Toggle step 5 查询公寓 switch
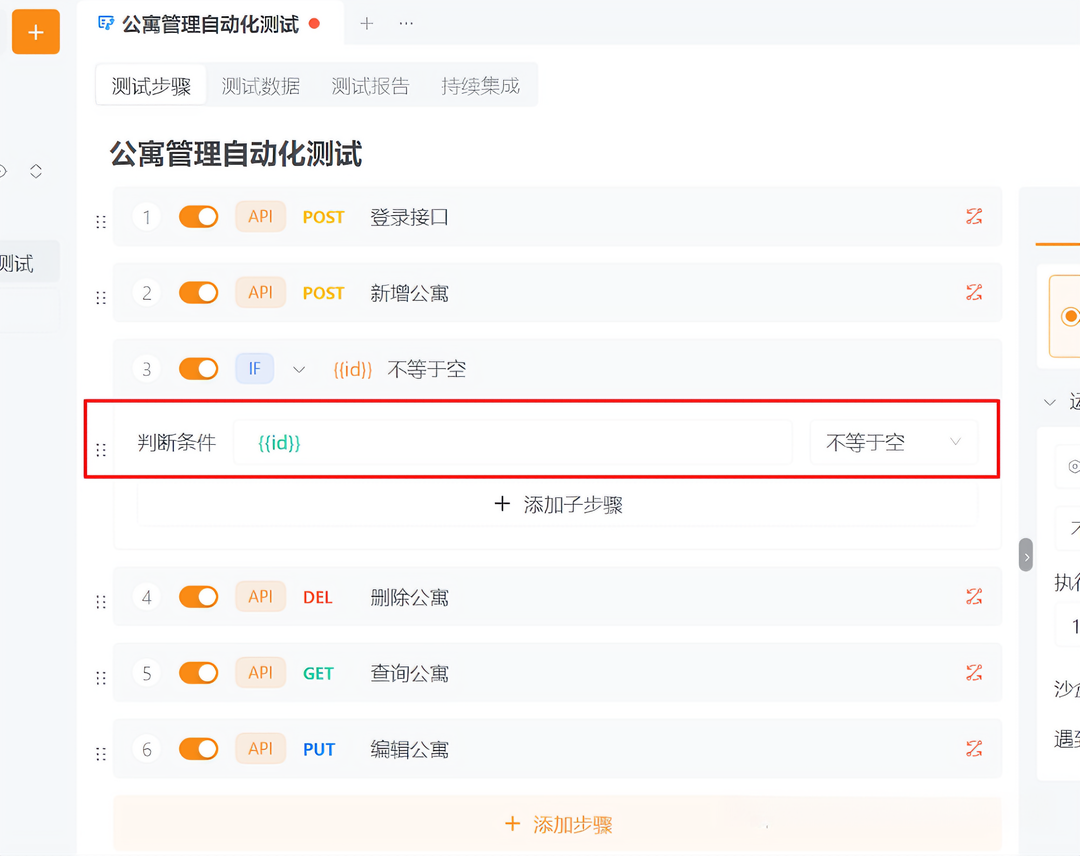This screenshot has width=1080, height=856. point(198,673)
